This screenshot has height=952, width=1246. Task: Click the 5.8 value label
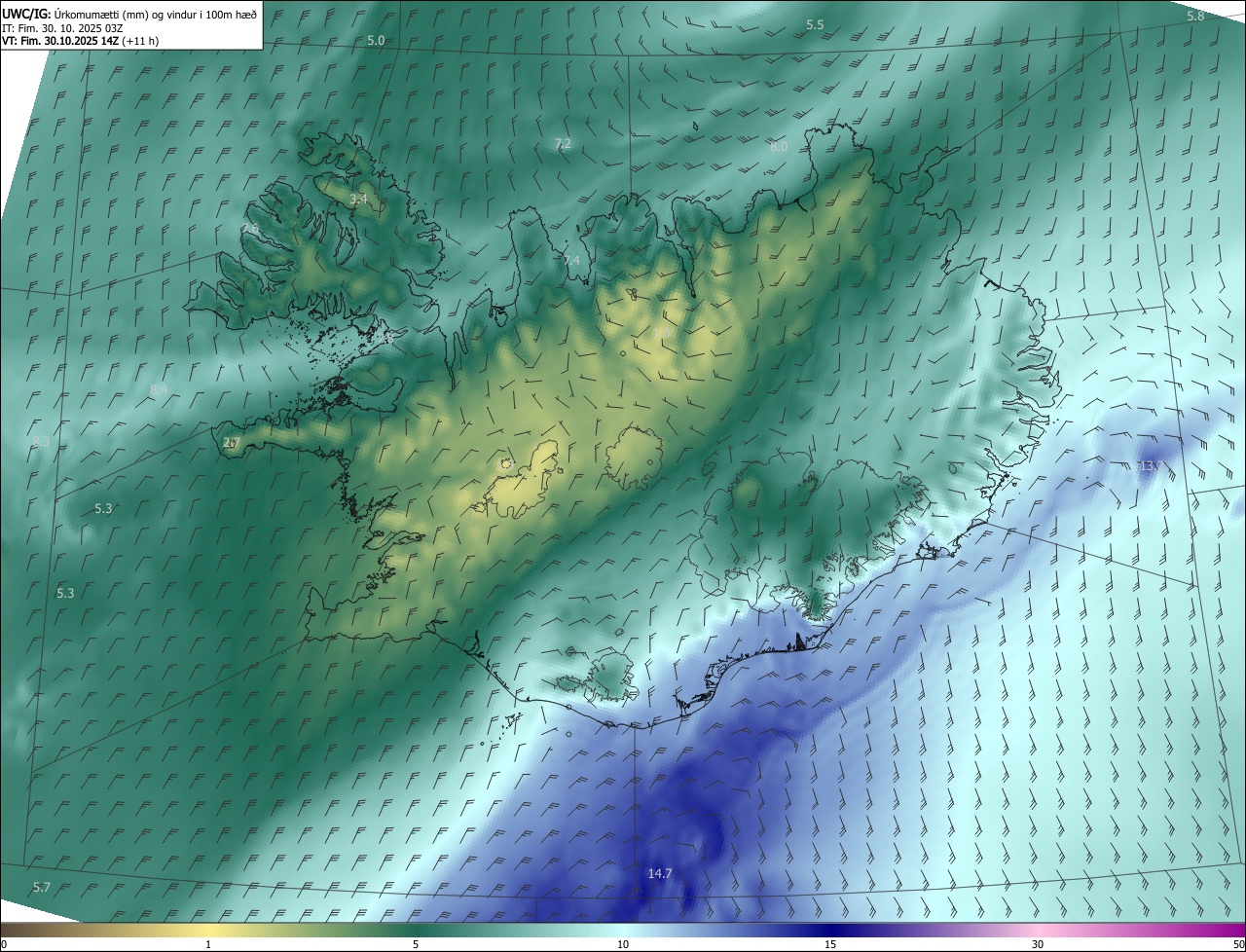[1195, 17]
